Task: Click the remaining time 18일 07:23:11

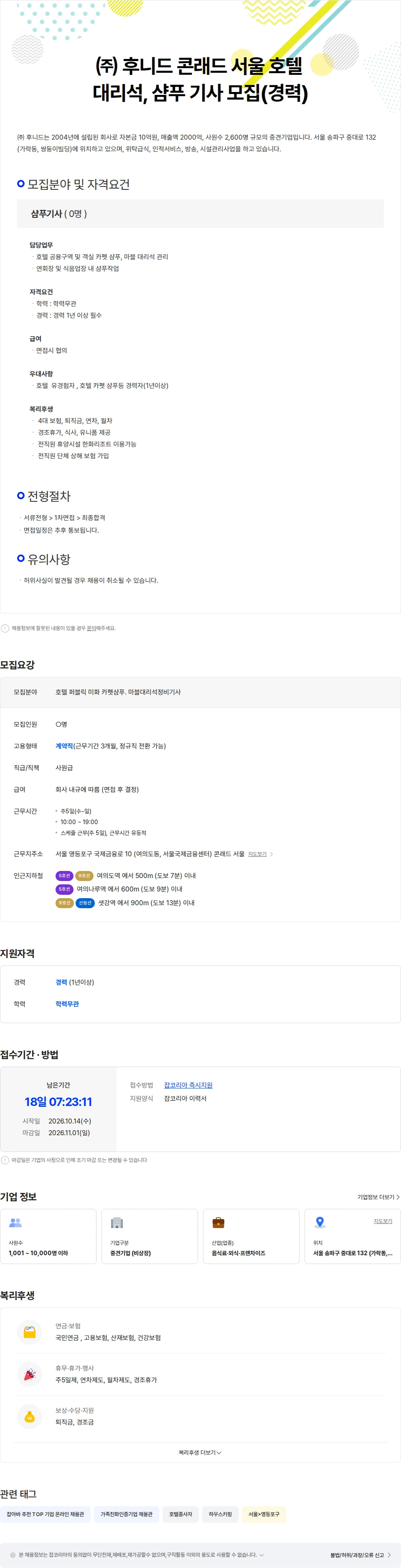Action: pyautogui.click(x=58, y=1102)
